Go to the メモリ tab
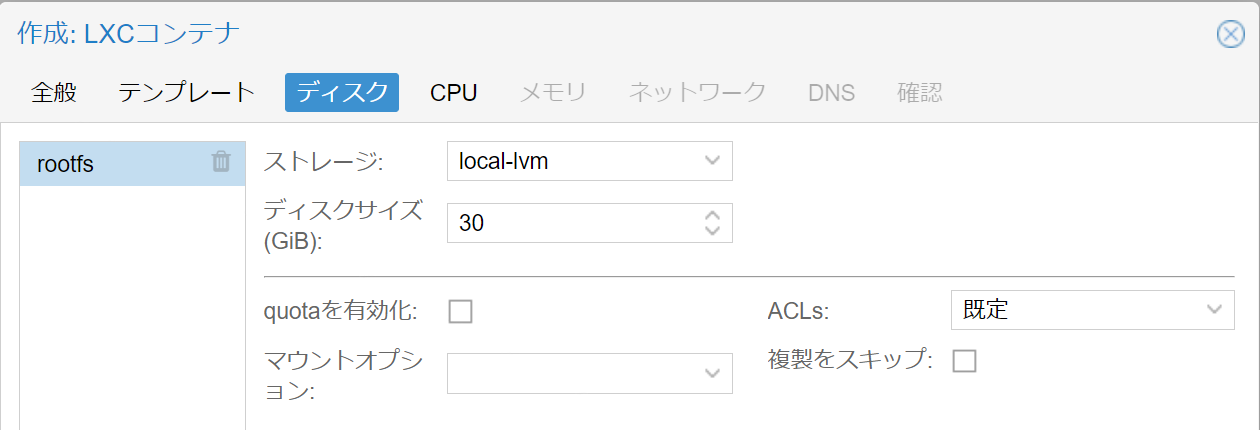 (x=553, y=93)
